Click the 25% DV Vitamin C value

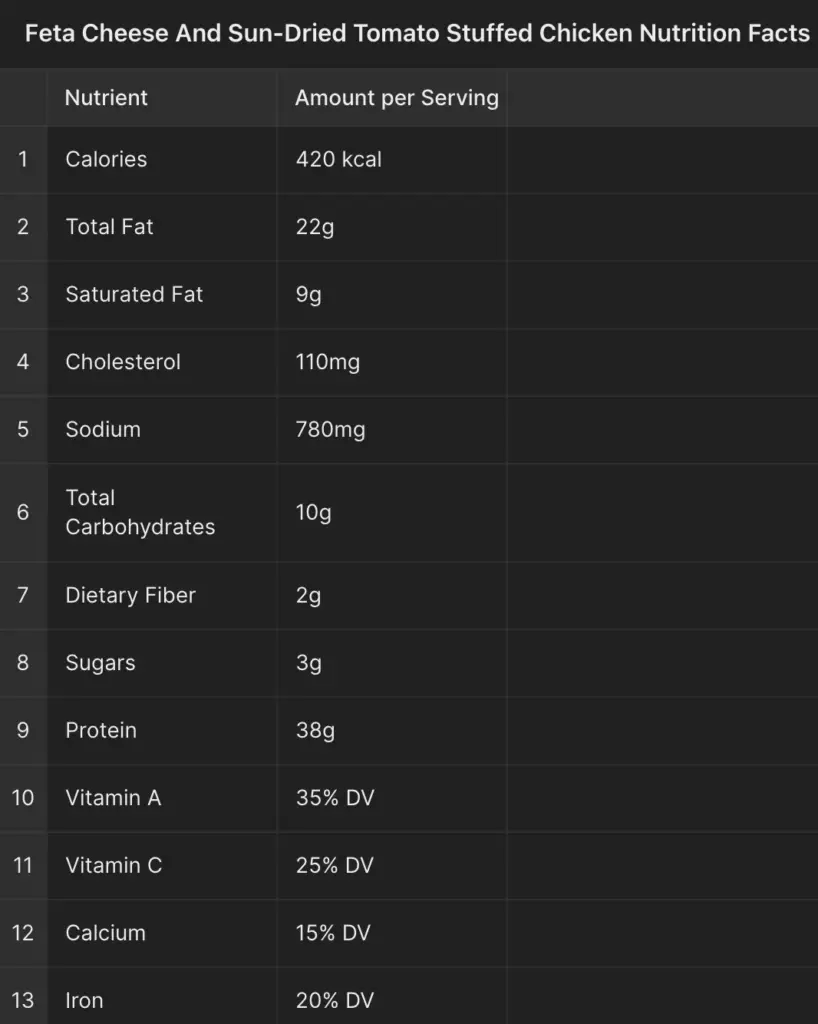(392, 865)
